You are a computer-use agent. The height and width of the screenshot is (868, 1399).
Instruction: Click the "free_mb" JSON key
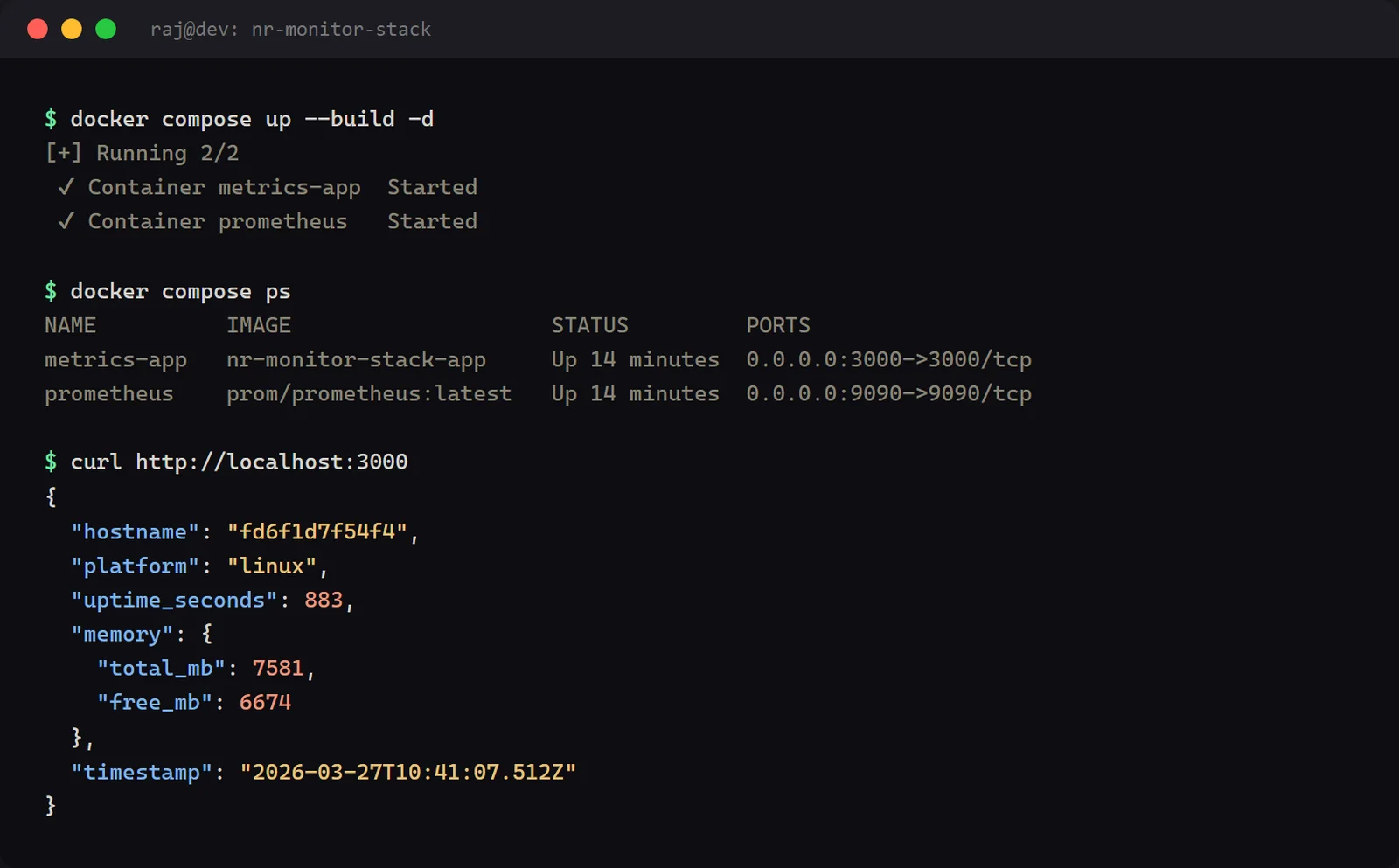point(155,702)
